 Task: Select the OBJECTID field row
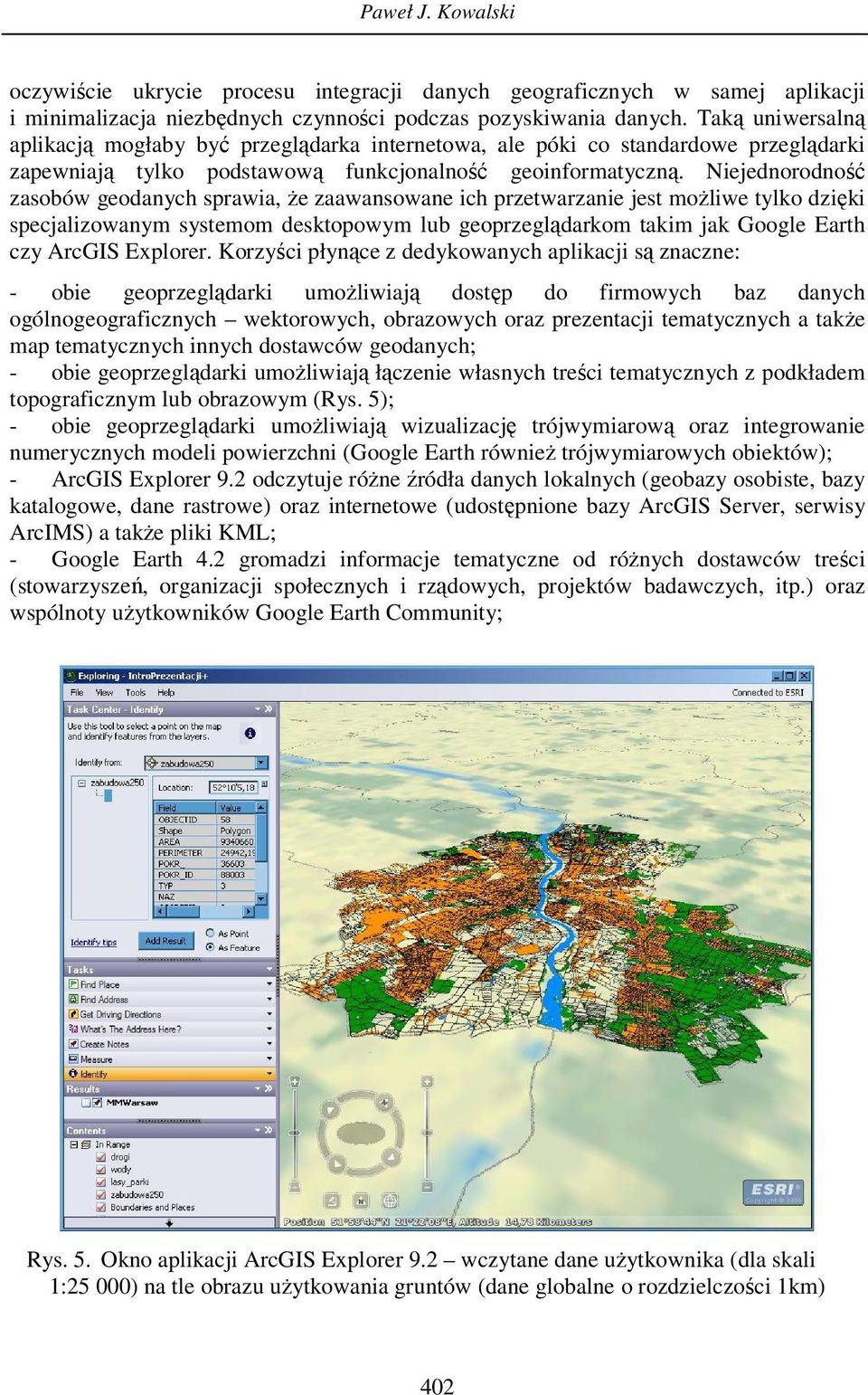click(205, 819)
